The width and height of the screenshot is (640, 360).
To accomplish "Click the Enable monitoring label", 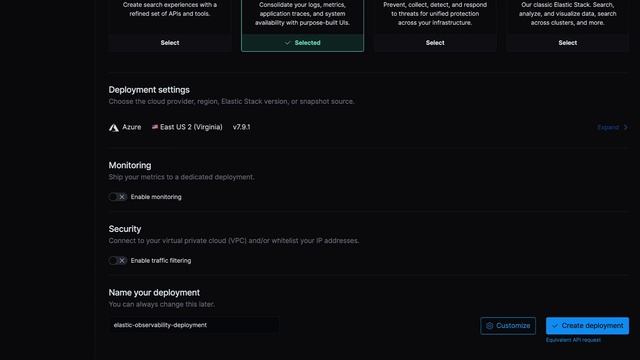I will point(156,197).
